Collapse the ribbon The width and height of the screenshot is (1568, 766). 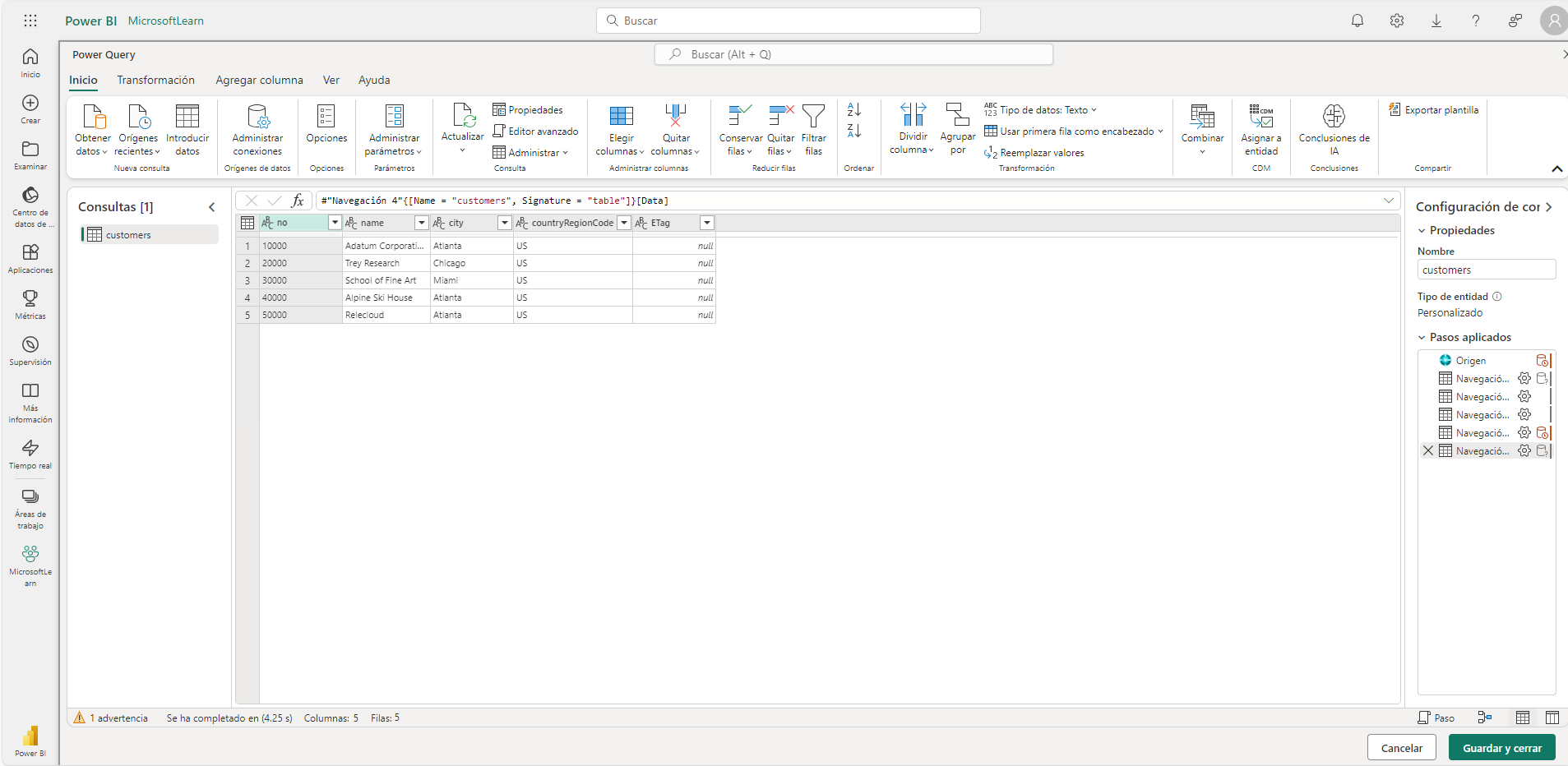[1556, 168]
